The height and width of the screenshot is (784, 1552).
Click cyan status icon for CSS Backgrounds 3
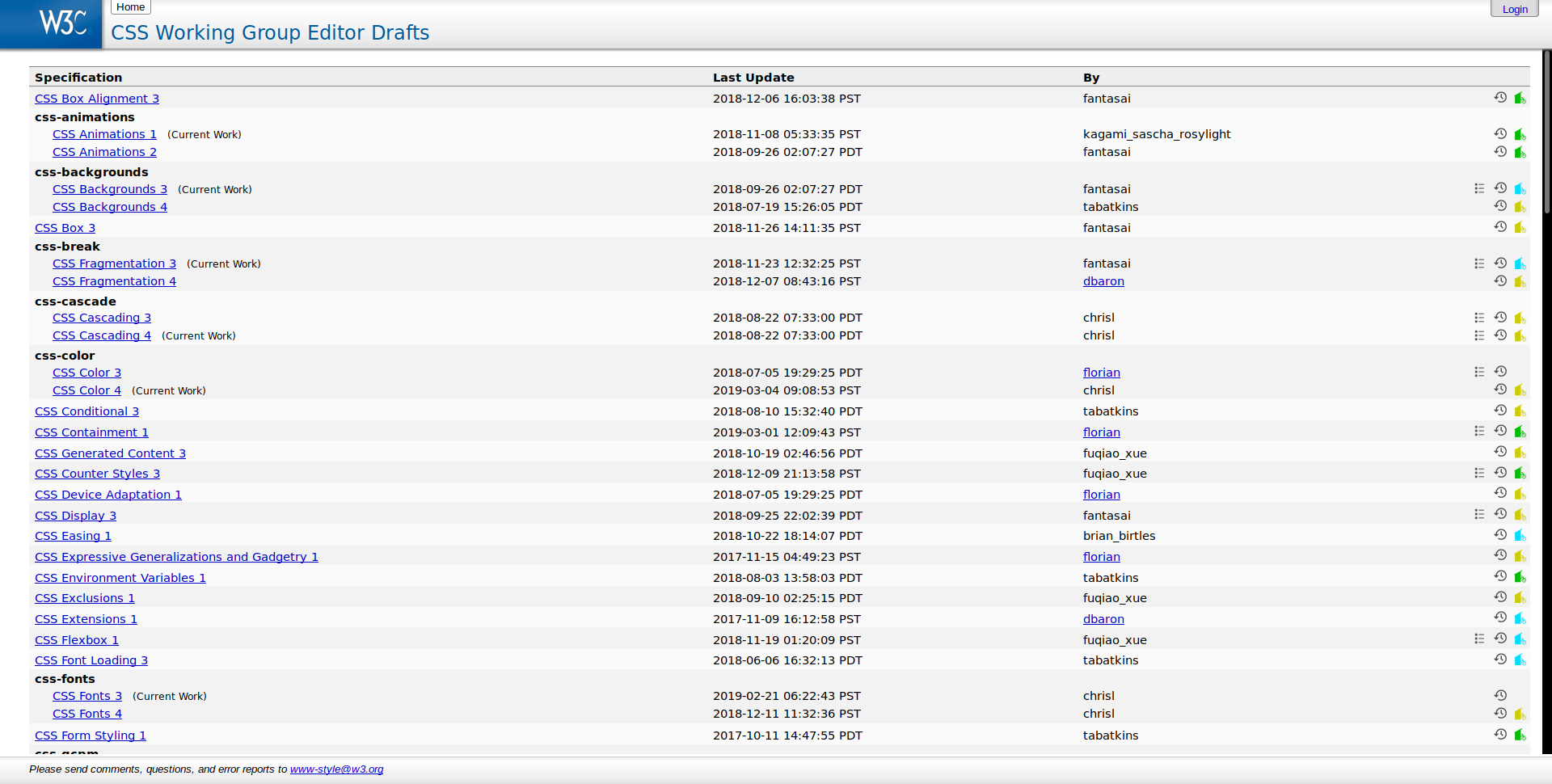coord(1520,188)
